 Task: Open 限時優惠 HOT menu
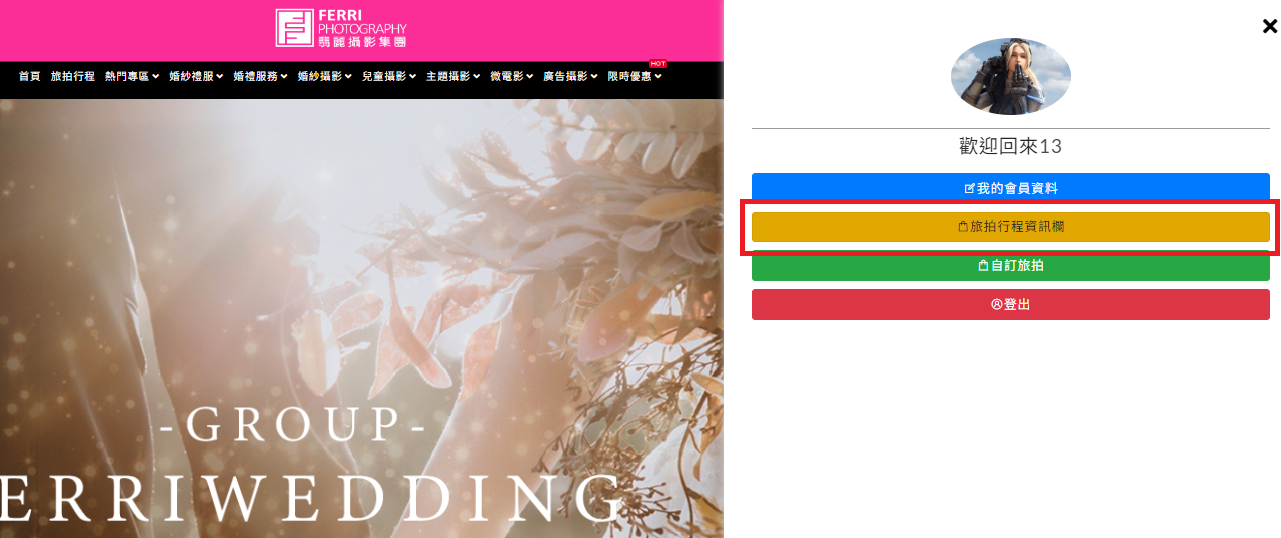635,75
